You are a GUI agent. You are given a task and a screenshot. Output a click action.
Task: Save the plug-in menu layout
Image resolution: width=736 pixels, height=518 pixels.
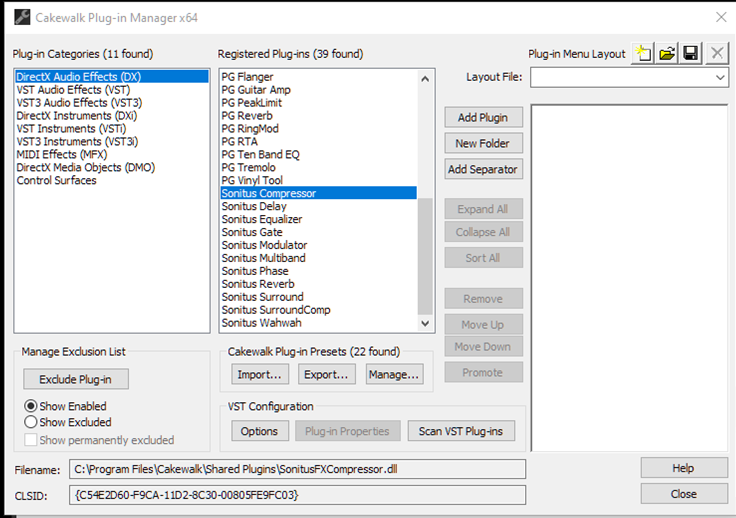(x=691, y=54)
